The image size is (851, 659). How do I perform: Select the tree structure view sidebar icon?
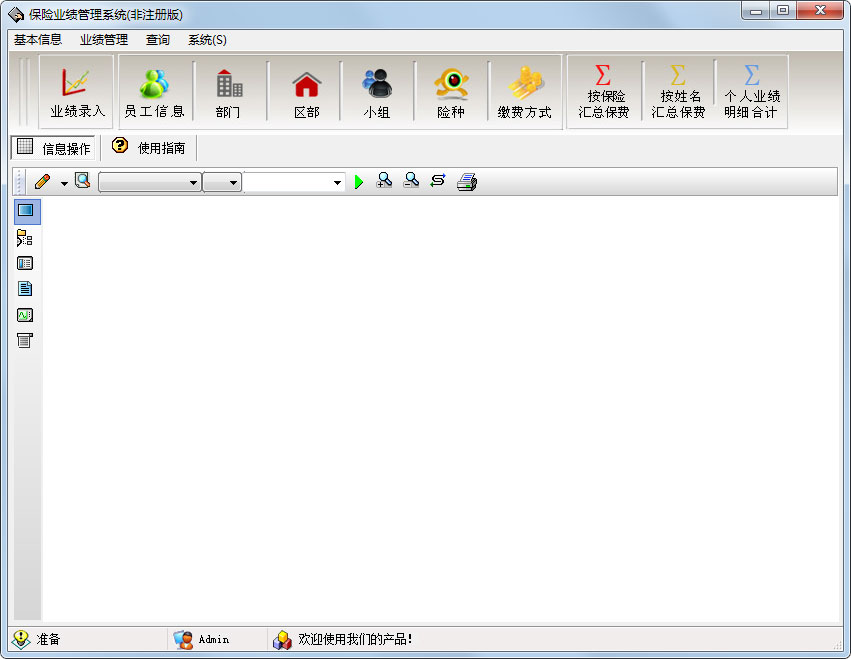click(x=25, y=238)
